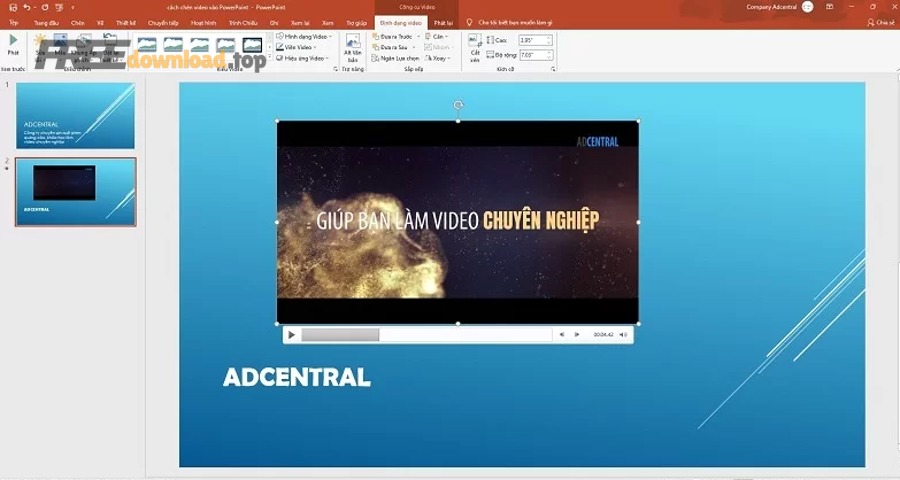Open the Tệp (File) tab

13,23
